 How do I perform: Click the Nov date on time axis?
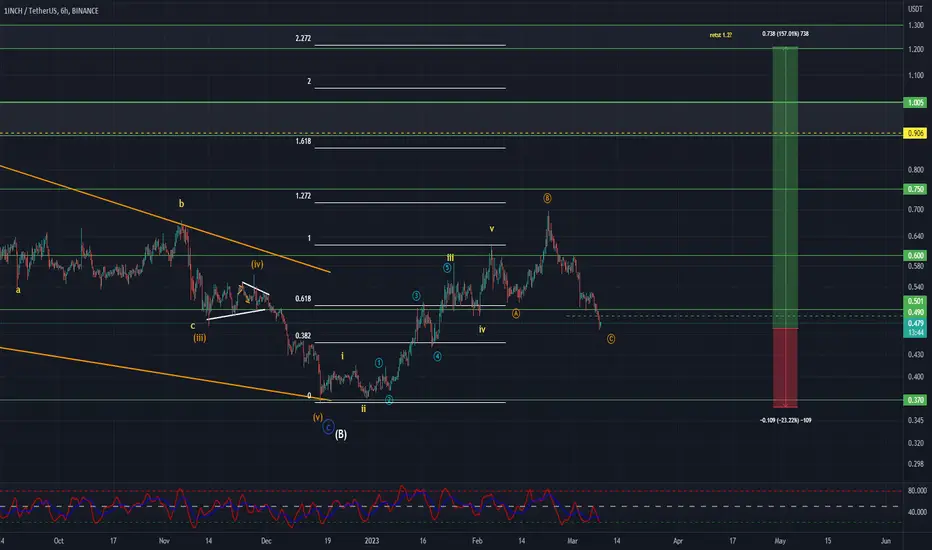click(164, 540)
